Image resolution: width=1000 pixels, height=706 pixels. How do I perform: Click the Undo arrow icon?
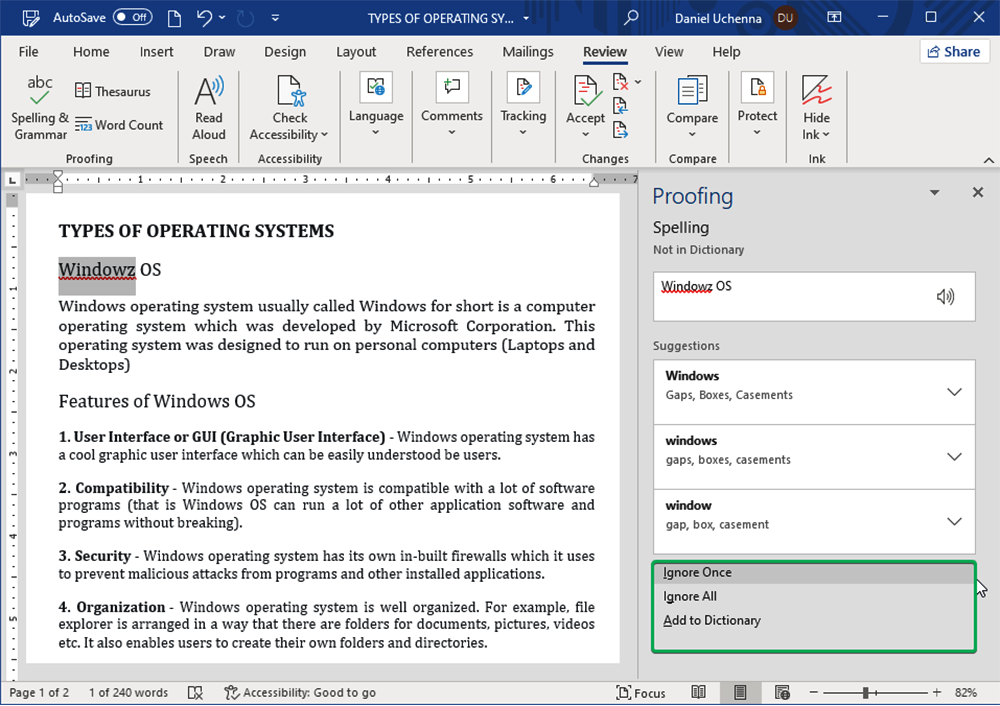click(205, 18)
